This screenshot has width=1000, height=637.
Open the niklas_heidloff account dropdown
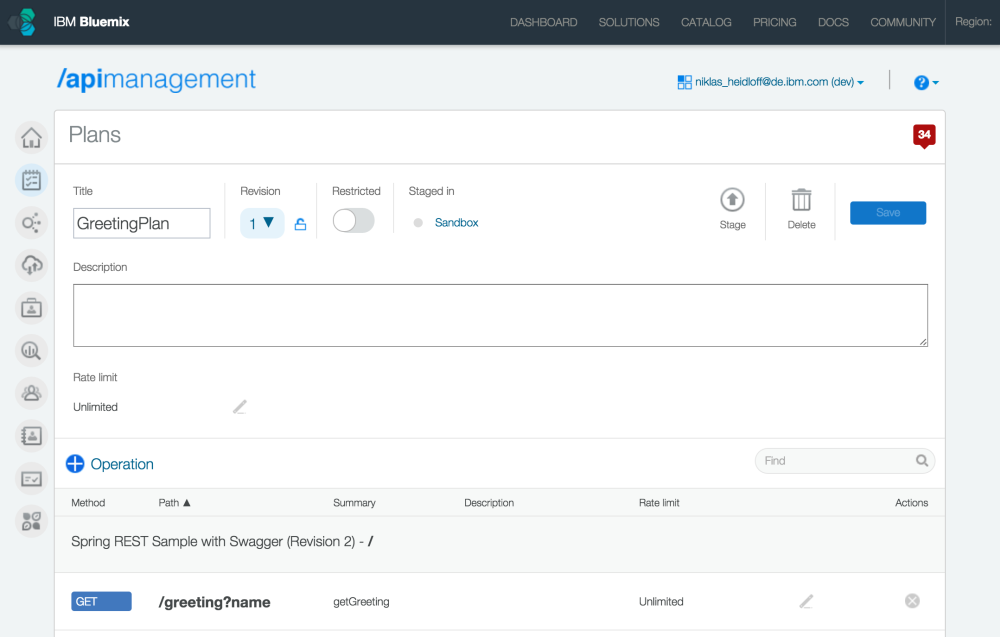(770, 82)
